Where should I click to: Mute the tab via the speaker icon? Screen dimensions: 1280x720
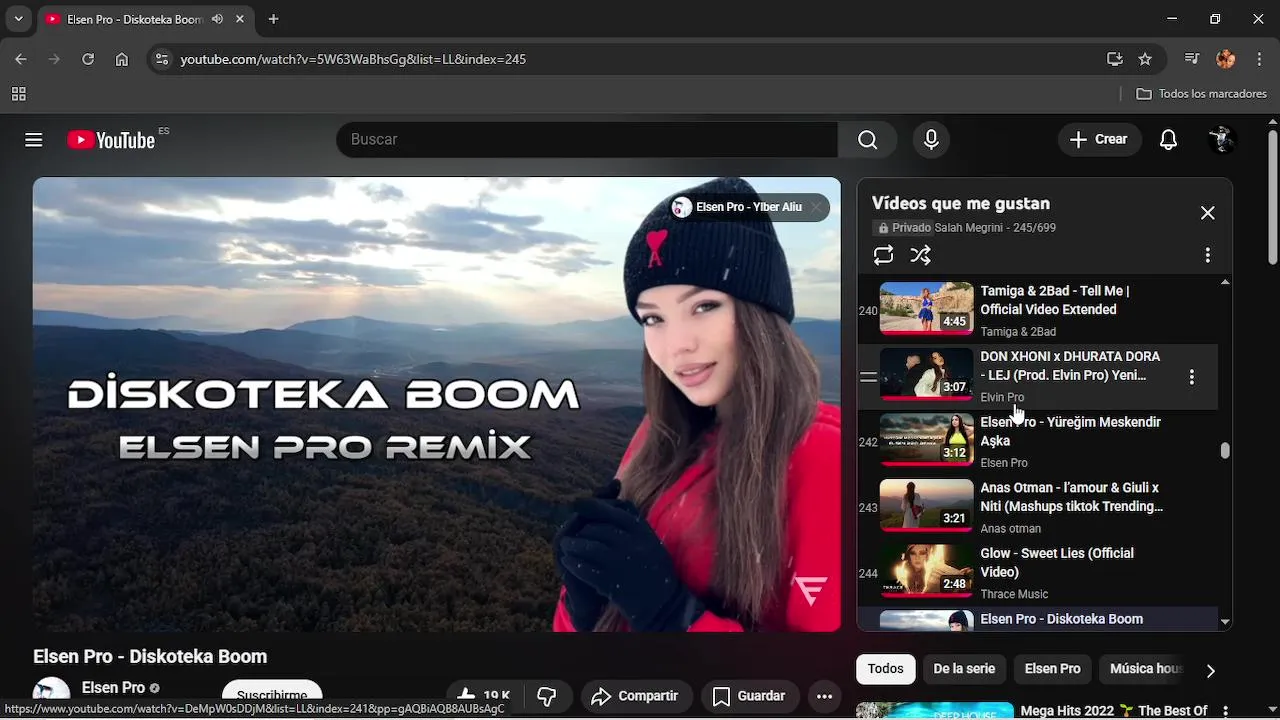219,19
